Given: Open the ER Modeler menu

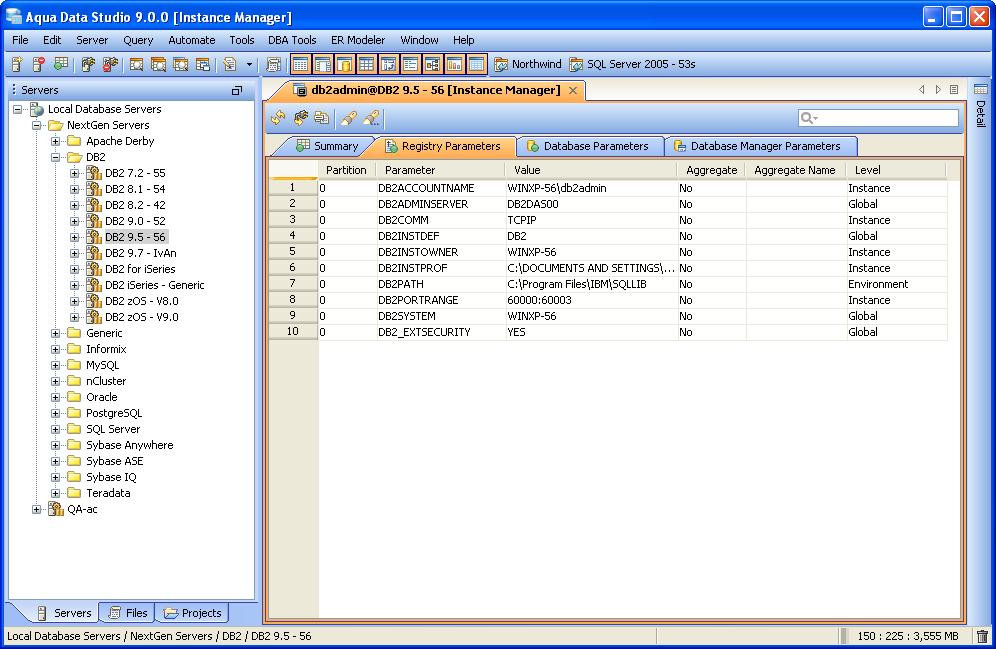Looking at the screenshot, I should pyautogui.click(x=358, y=40).
